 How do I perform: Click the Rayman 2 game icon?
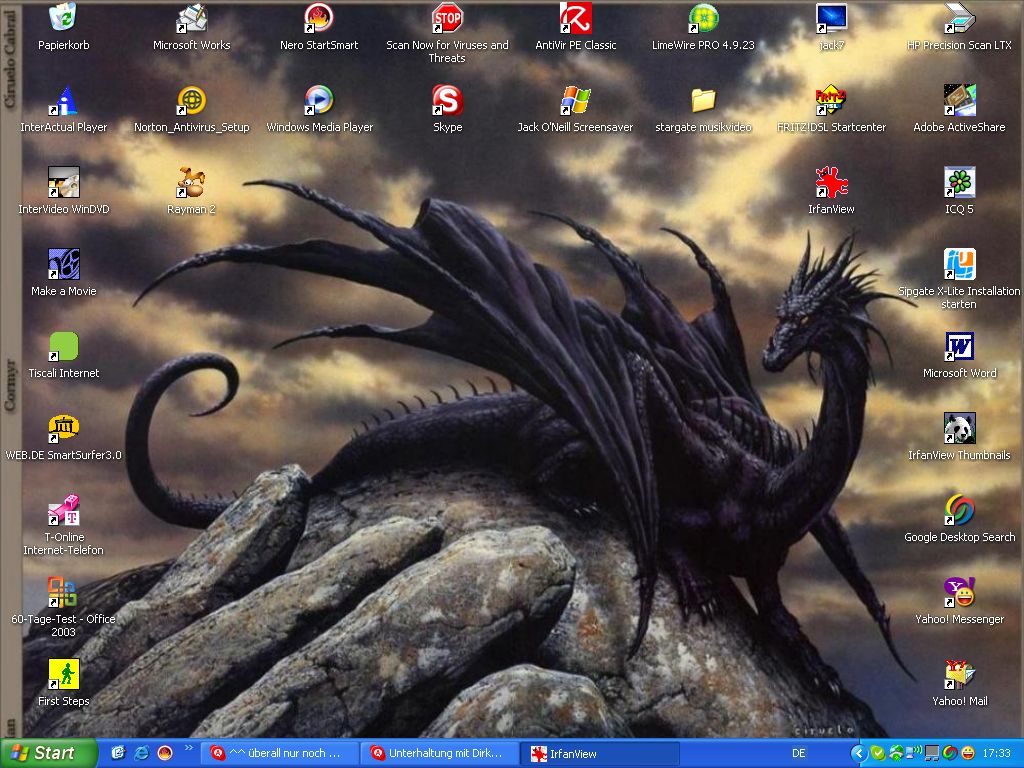pos(191,183)
